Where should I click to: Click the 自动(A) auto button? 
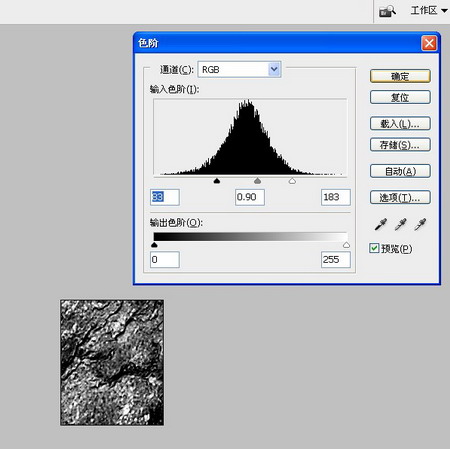click(400, 171)
